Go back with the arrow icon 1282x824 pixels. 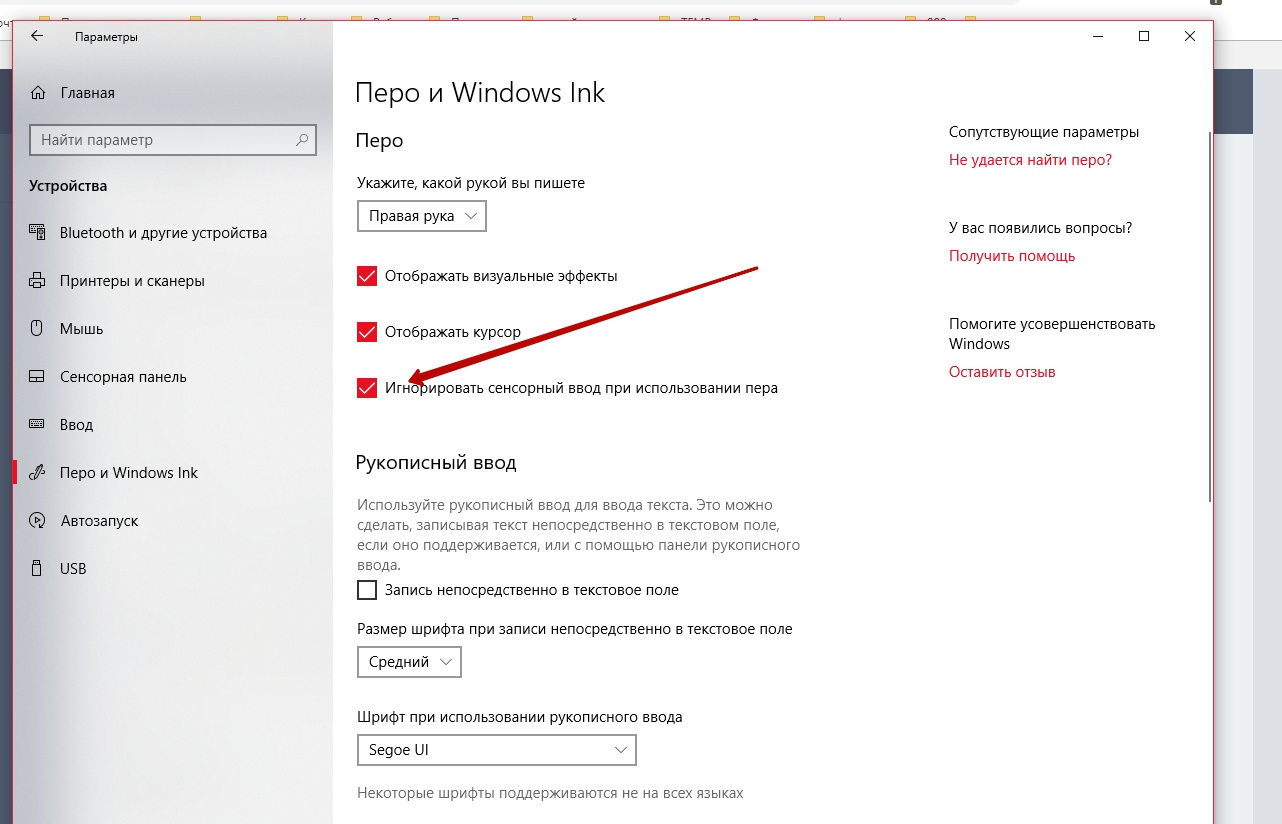click(37, 36)
